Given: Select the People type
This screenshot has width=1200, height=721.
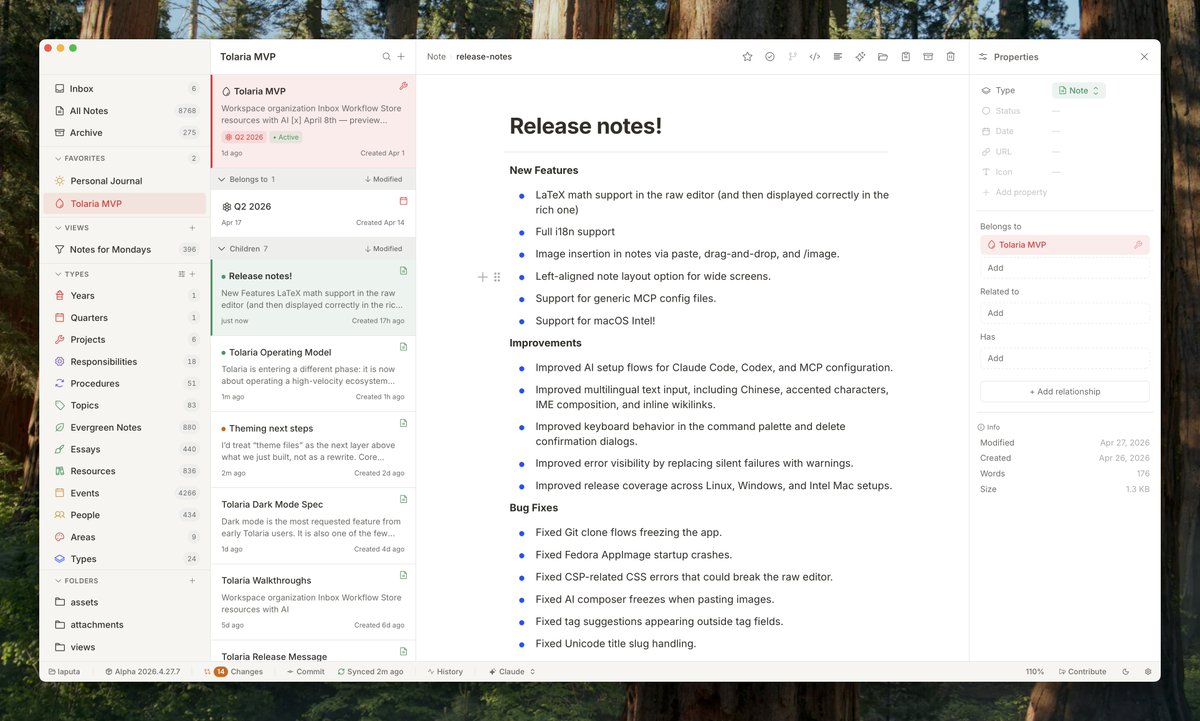Looking at the screenshot, I should click(125, 515).
